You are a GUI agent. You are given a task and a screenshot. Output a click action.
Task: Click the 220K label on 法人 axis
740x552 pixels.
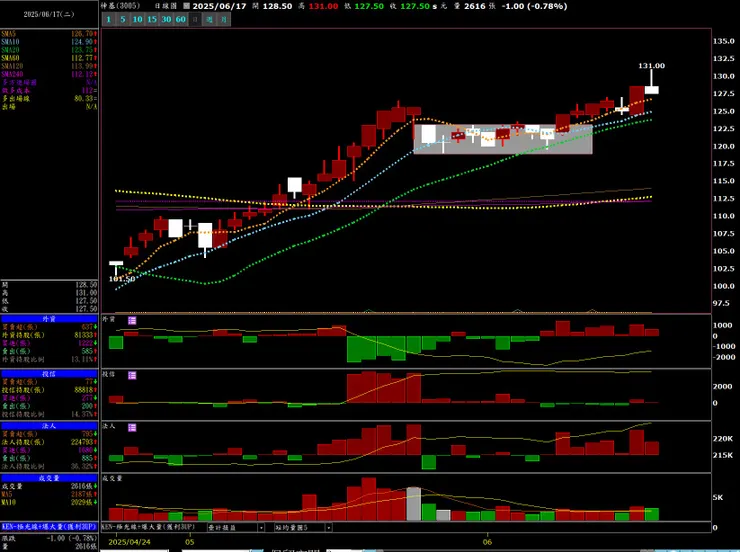coord(722,438)
